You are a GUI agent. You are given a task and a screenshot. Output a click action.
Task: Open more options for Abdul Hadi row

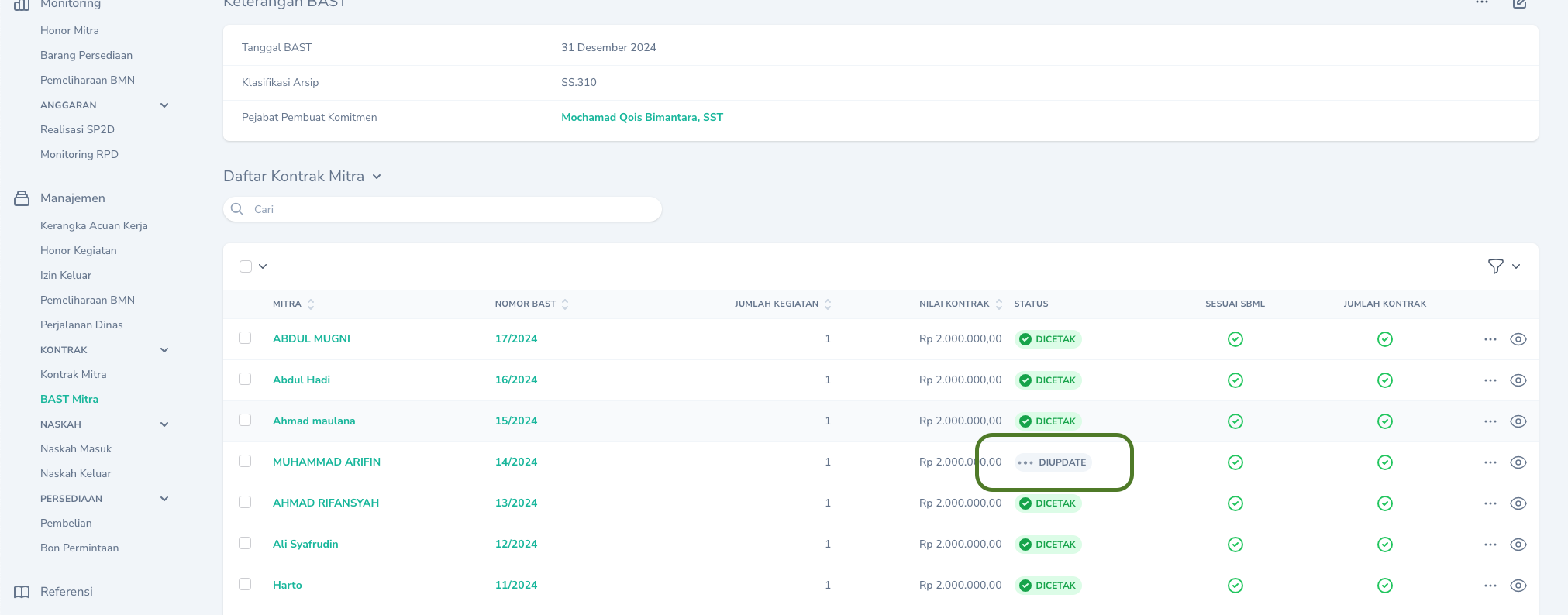[1490, 380]
